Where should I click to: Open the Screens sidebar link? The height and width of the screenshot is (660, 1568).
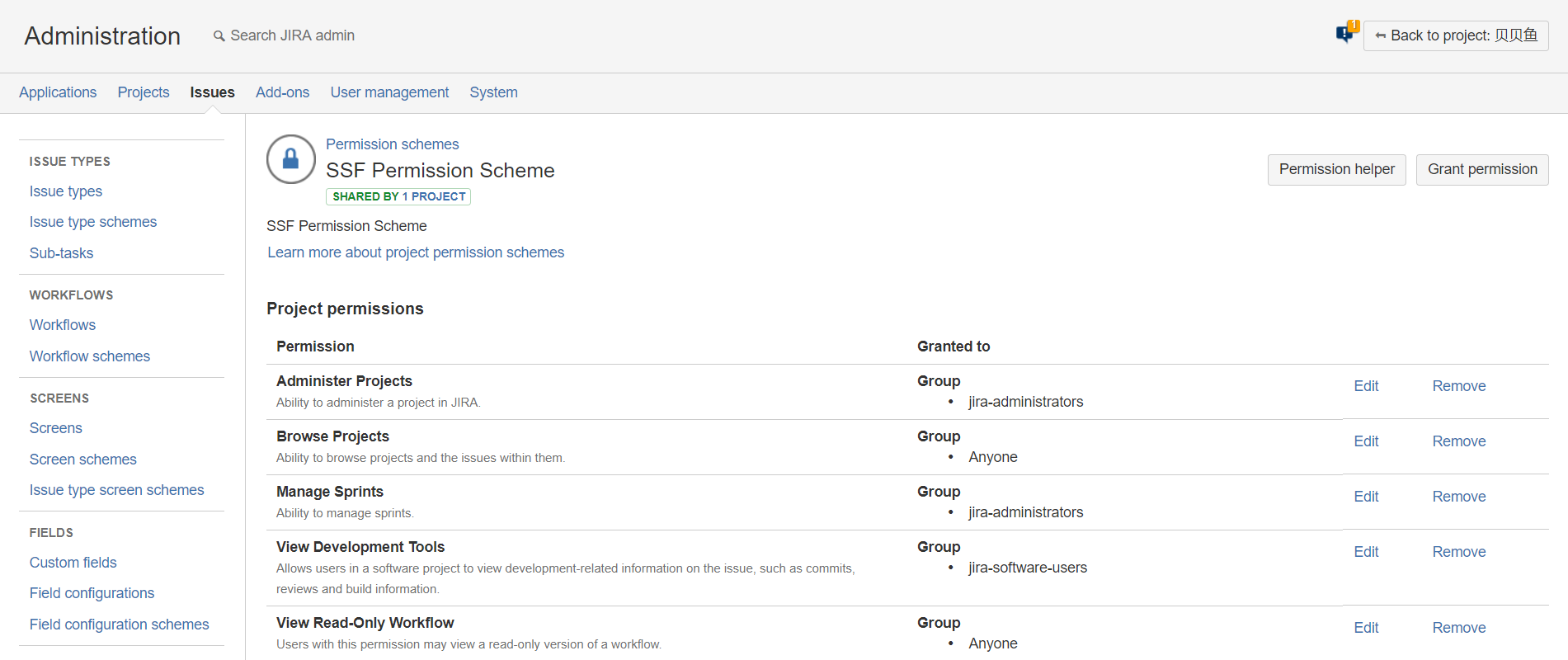(56, 428)
